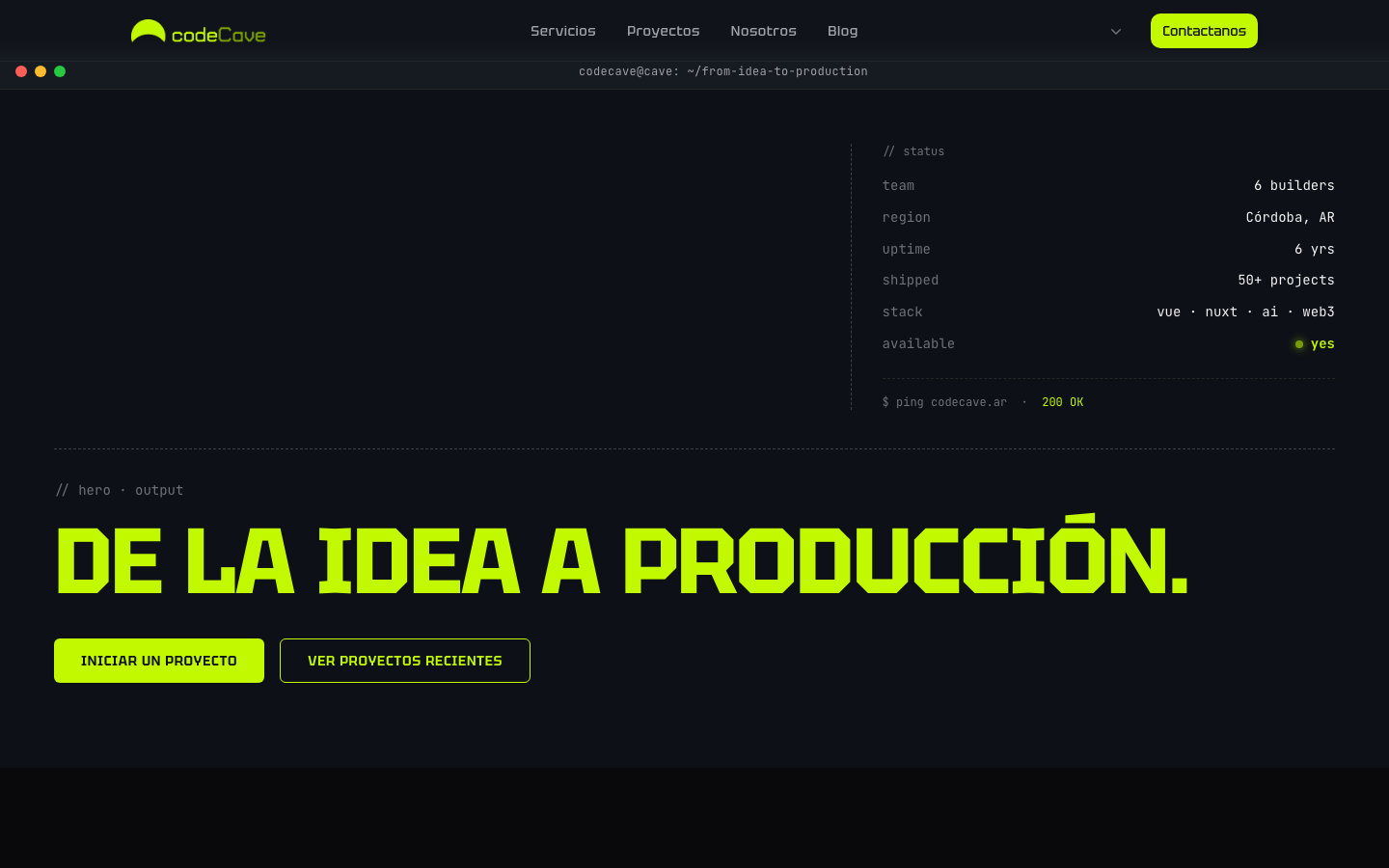Click the codeCave logo

198,32
